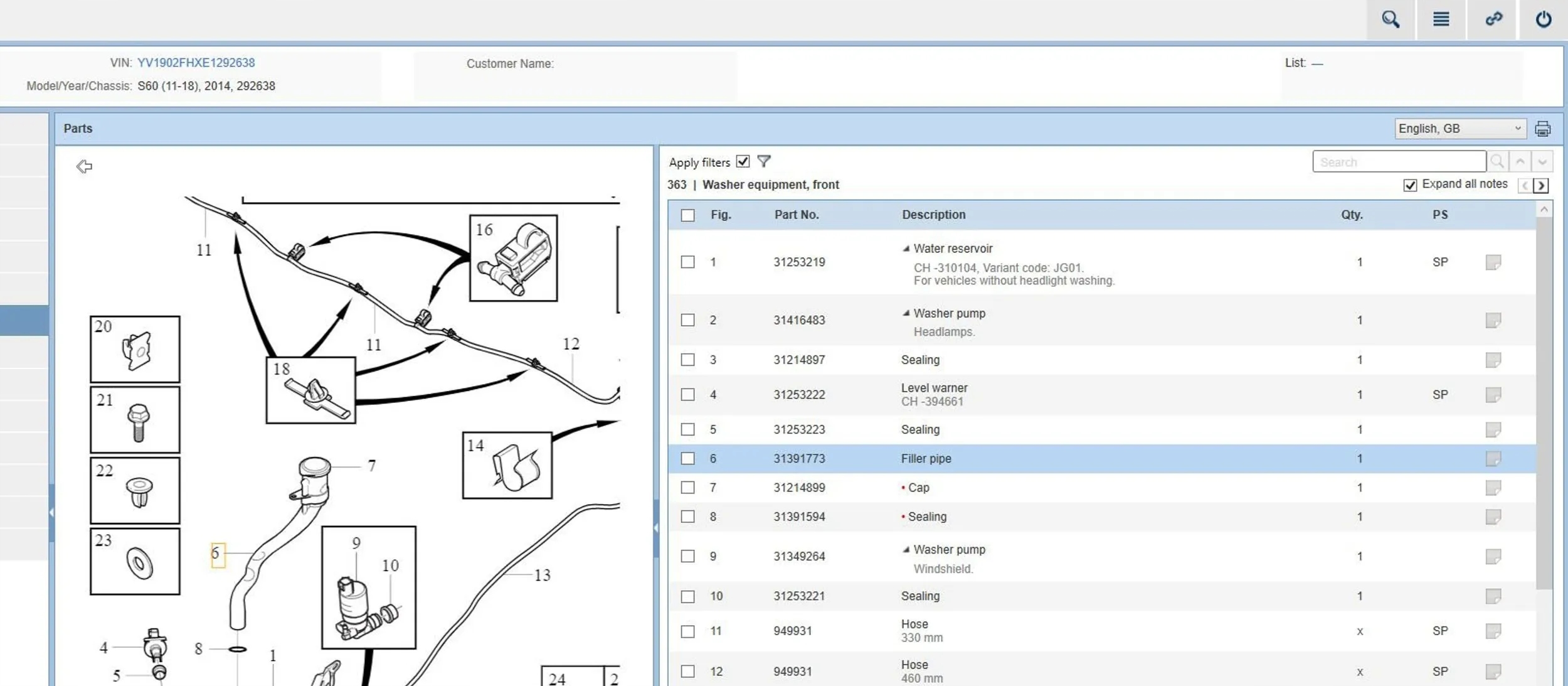Click the power logout icon
Image resolution: width=1568 pixels, height=686 pixels.
(x=1543, y=19)
